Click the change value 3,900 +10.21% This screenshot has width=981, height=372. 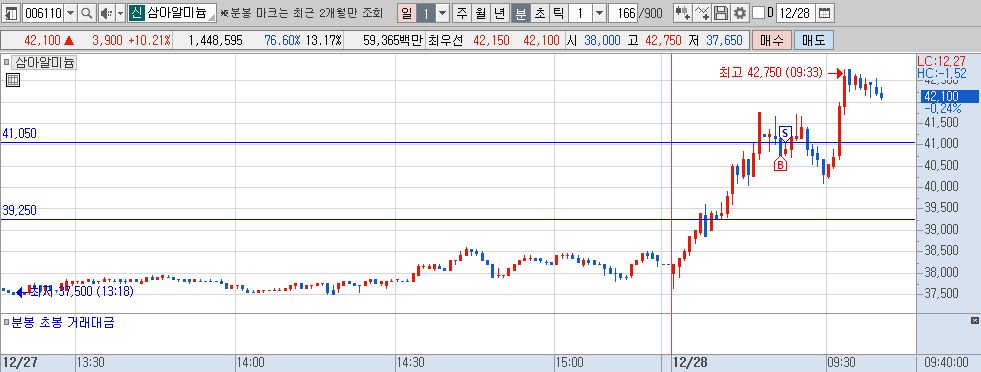click(131, 41)
